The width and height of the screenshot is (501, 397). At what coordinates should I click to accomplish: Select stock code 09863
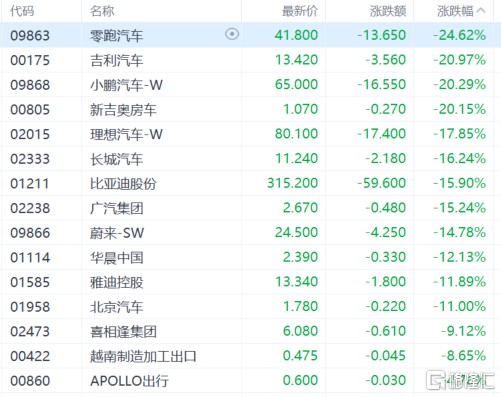click(x=30, y=35)
